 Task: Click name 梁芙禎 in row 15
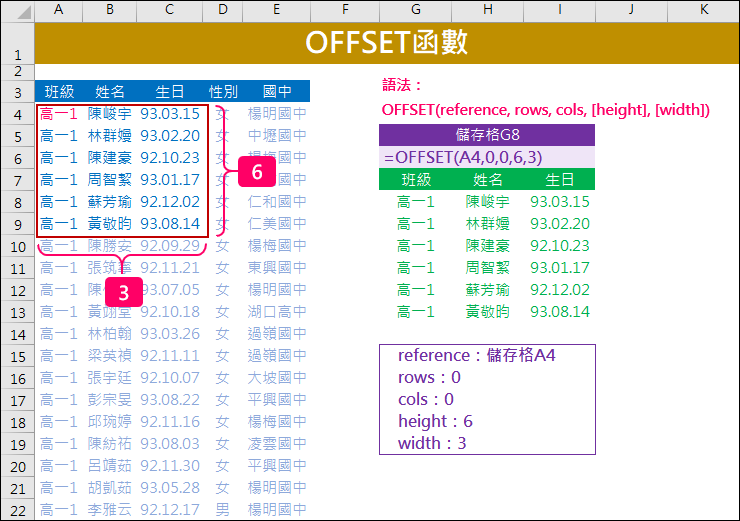(109, 356)
